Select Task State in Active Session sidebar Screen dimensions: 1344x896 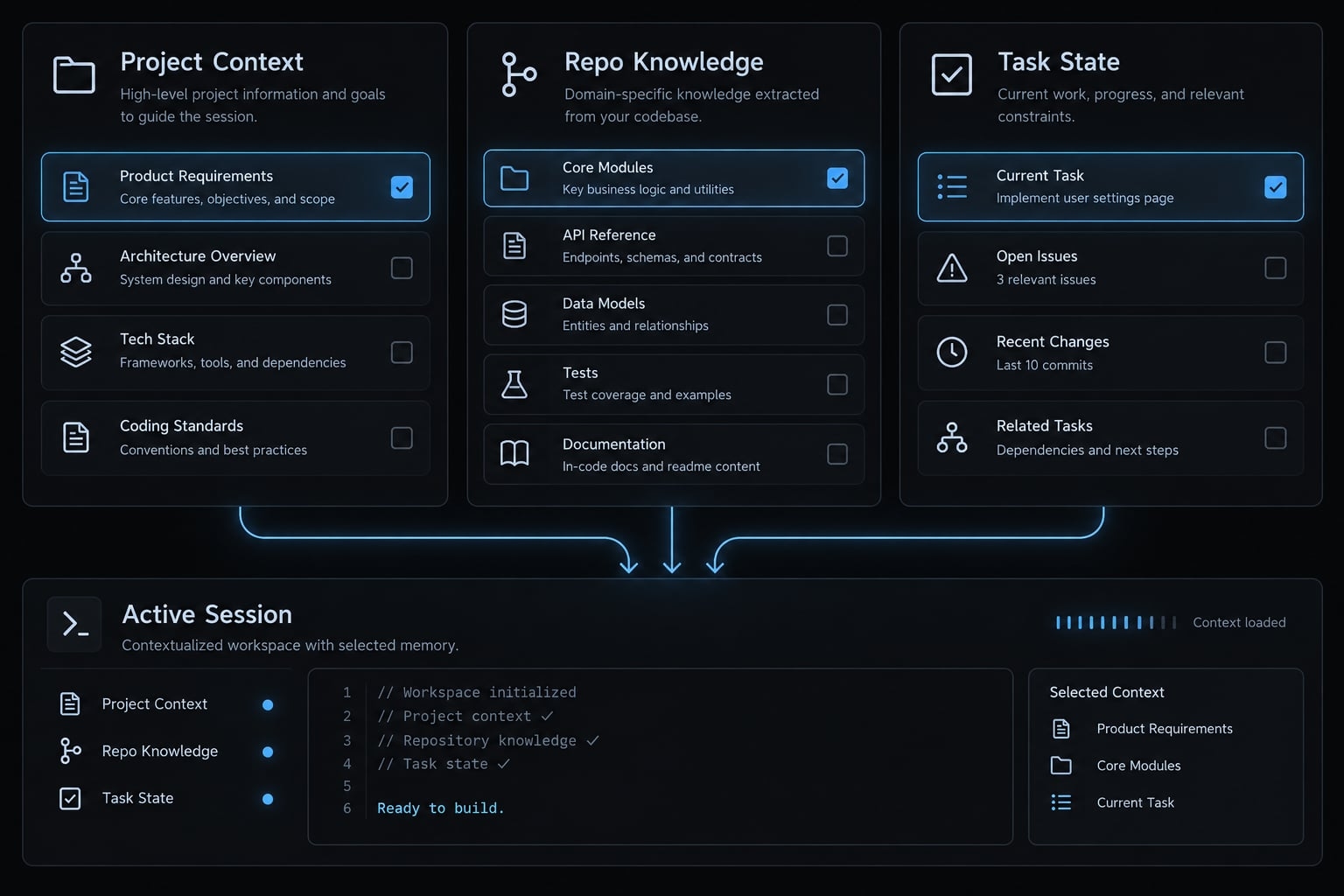166,798
